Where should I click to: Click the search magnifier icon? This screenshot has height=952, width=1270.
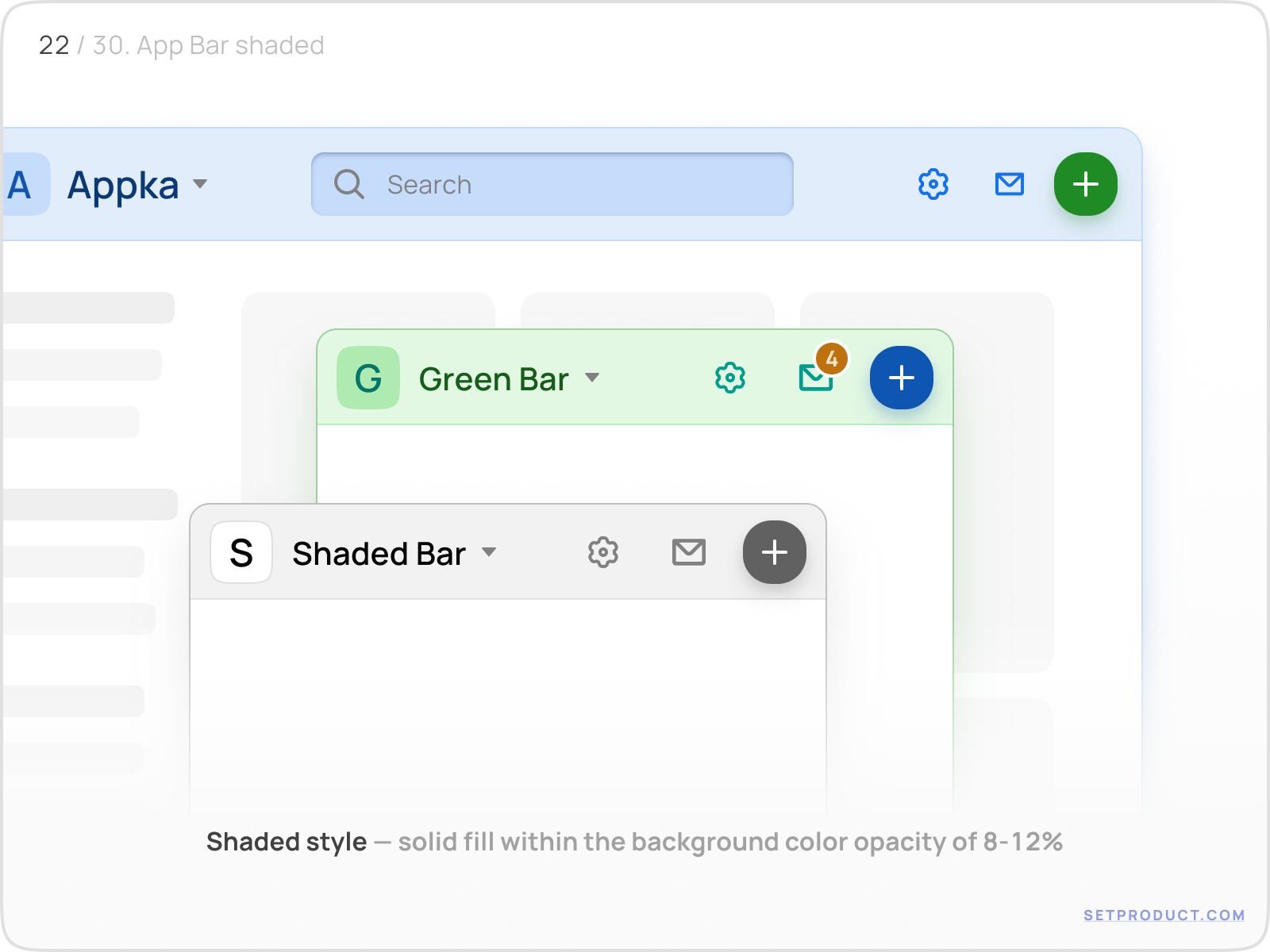click(x=348, y=184)
